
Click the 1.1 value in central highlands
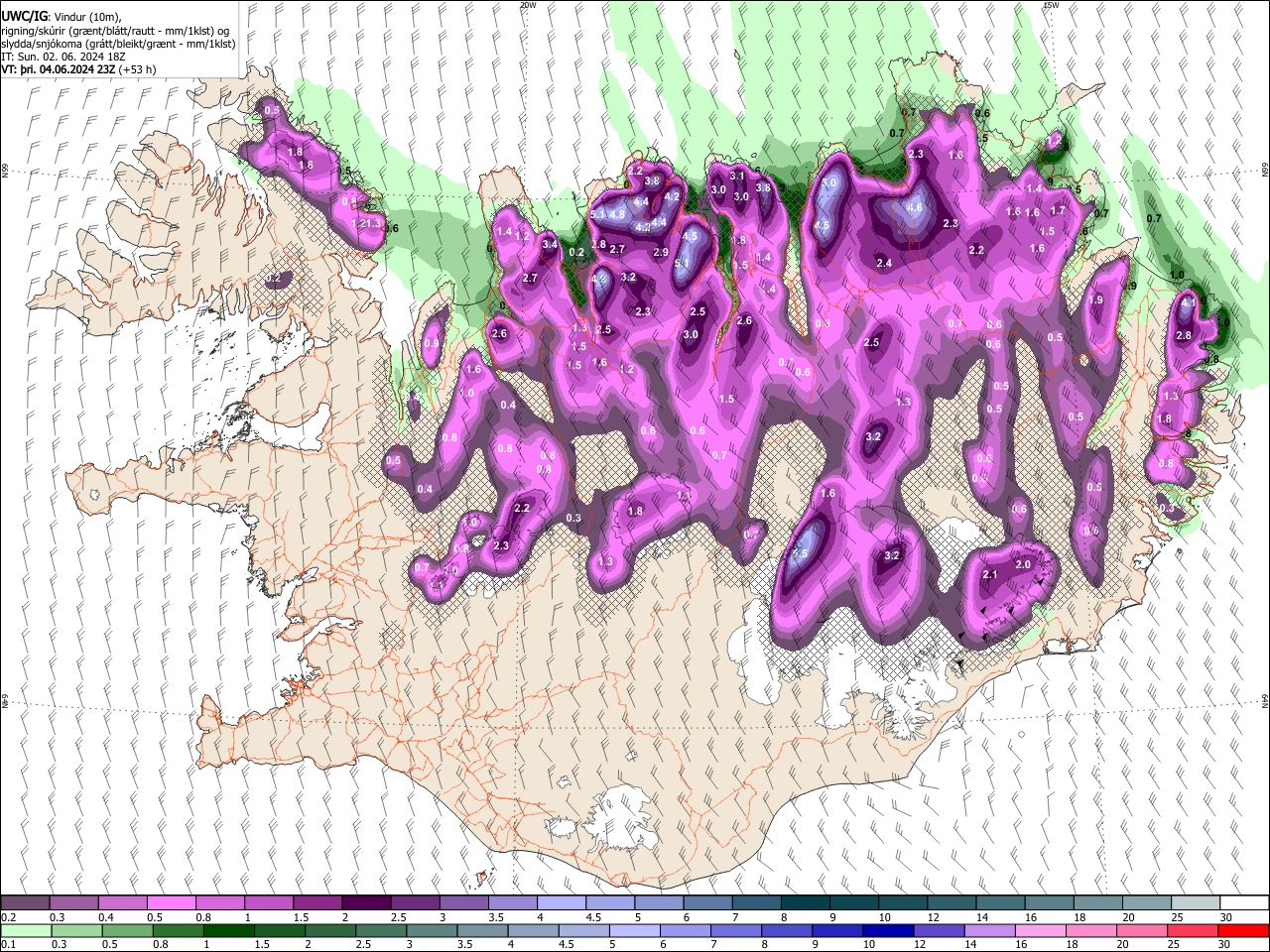684,495
